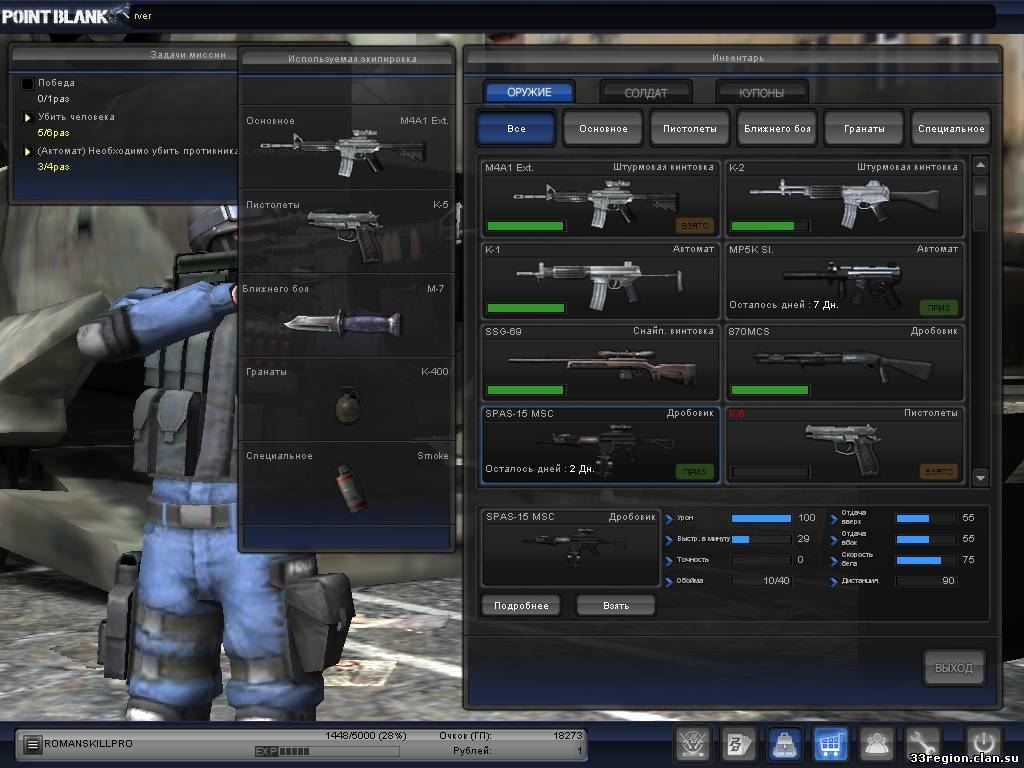Click the arrow icon next to Быстр. в минуту
The image size is (1024, 768).
[x=669, y=540]
